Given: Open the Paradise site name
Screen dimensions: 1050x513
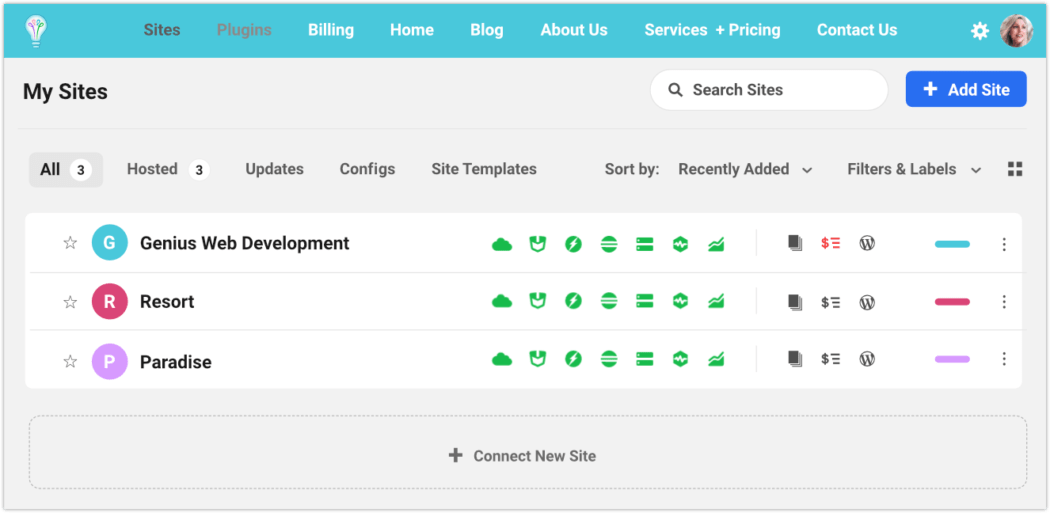Looking at the screenshot, I should coord(175,362).
